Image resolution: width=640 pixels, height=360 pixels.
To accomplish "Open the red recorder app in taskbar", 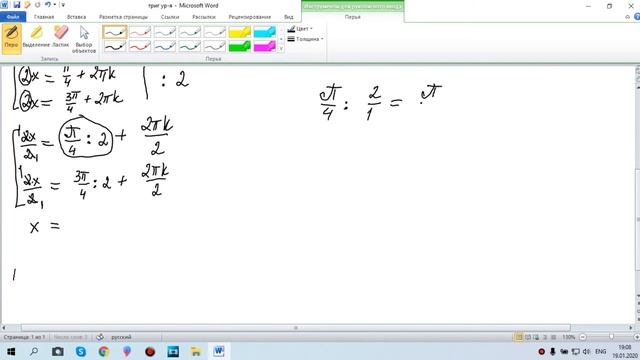I will click(x=150, y=351).
